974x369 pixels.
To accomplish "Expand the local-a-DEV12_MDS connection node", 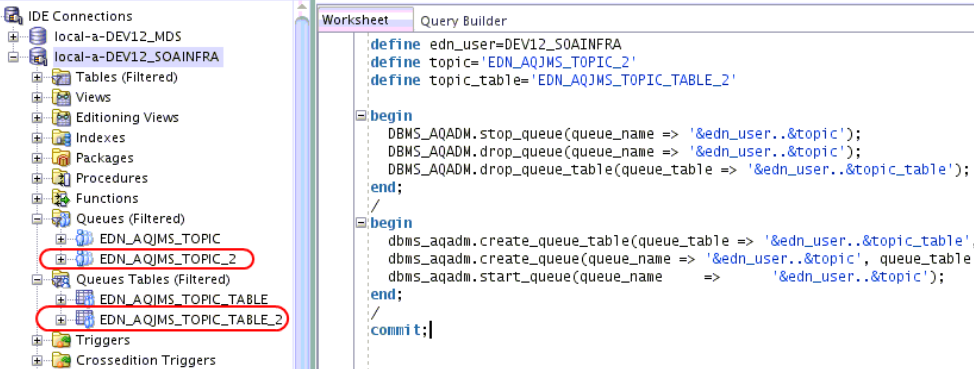I will tap(13, 37).
